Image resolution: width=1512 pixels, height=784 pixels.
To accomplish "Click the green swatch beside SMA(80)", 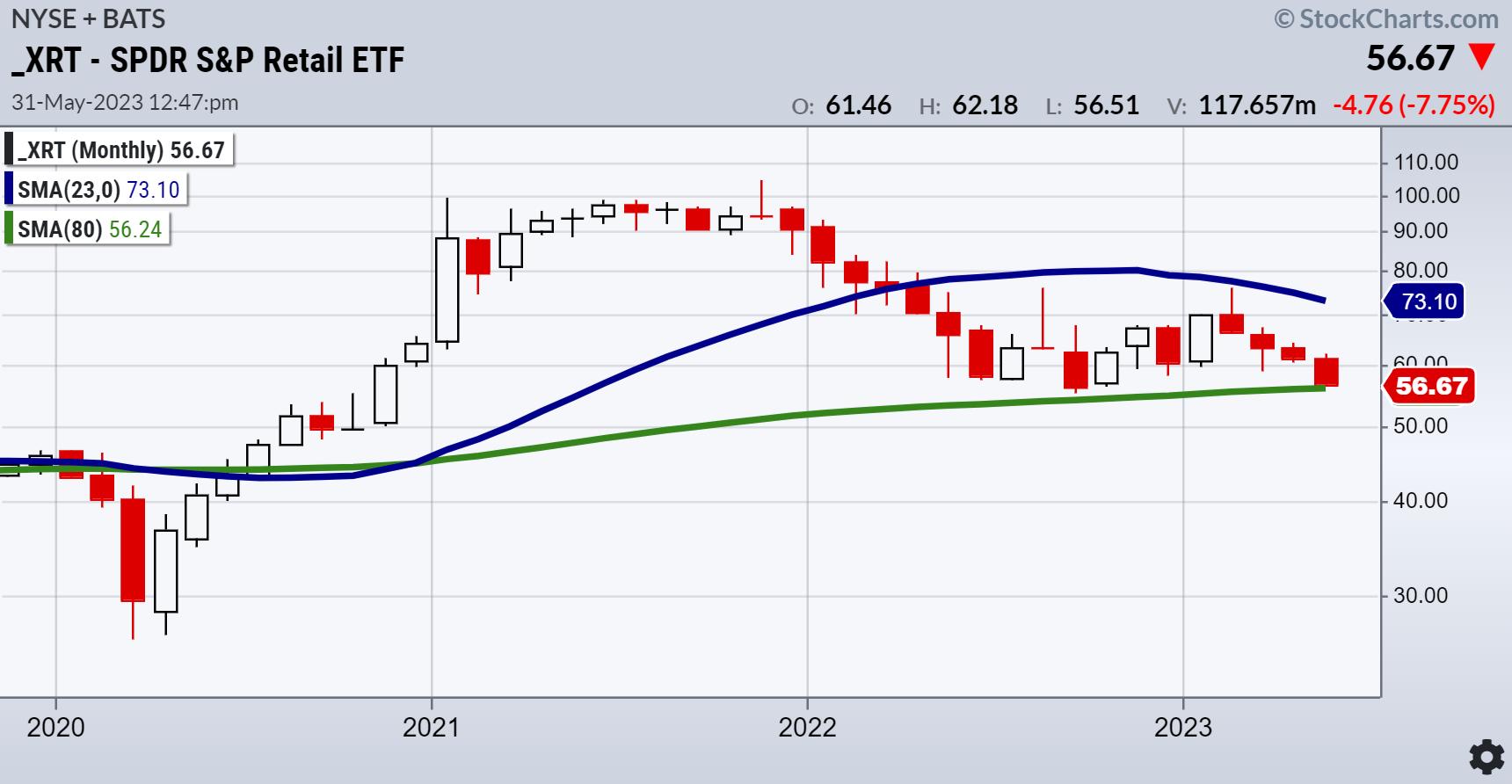I will click(9, 229).
